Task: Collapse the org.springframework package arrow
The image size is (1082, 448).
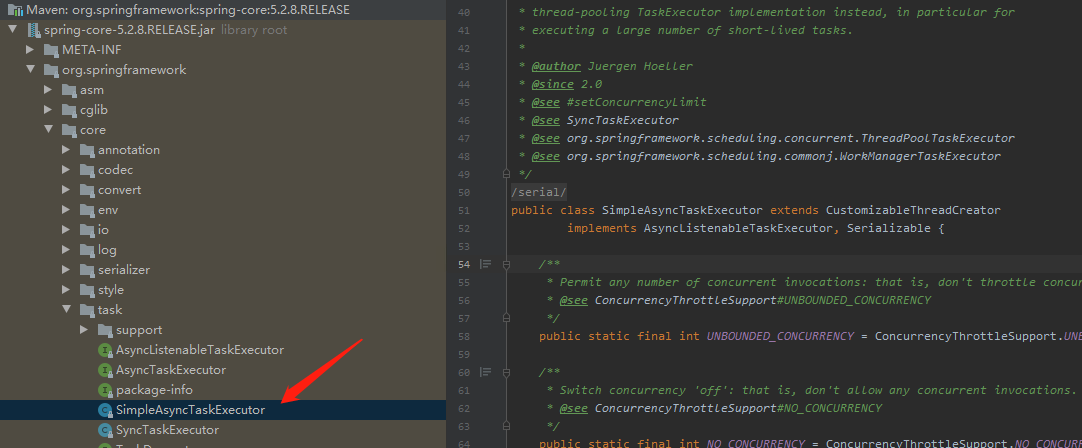Action: (x=30, y=70)
